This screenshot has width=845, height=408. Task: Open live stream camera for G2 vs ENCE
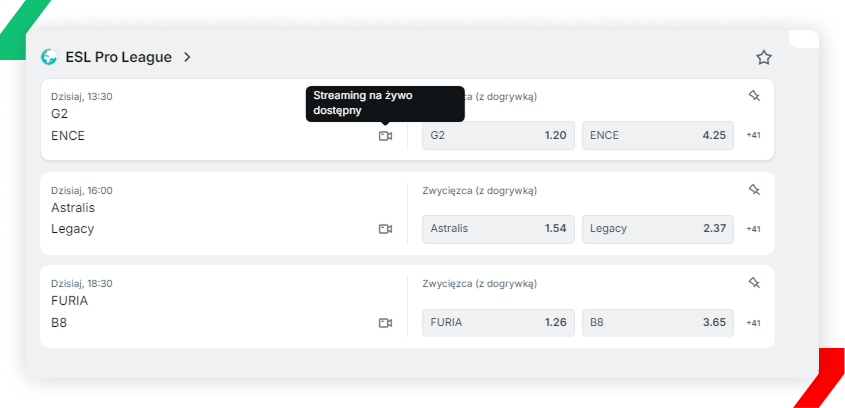tap(385, 136)
